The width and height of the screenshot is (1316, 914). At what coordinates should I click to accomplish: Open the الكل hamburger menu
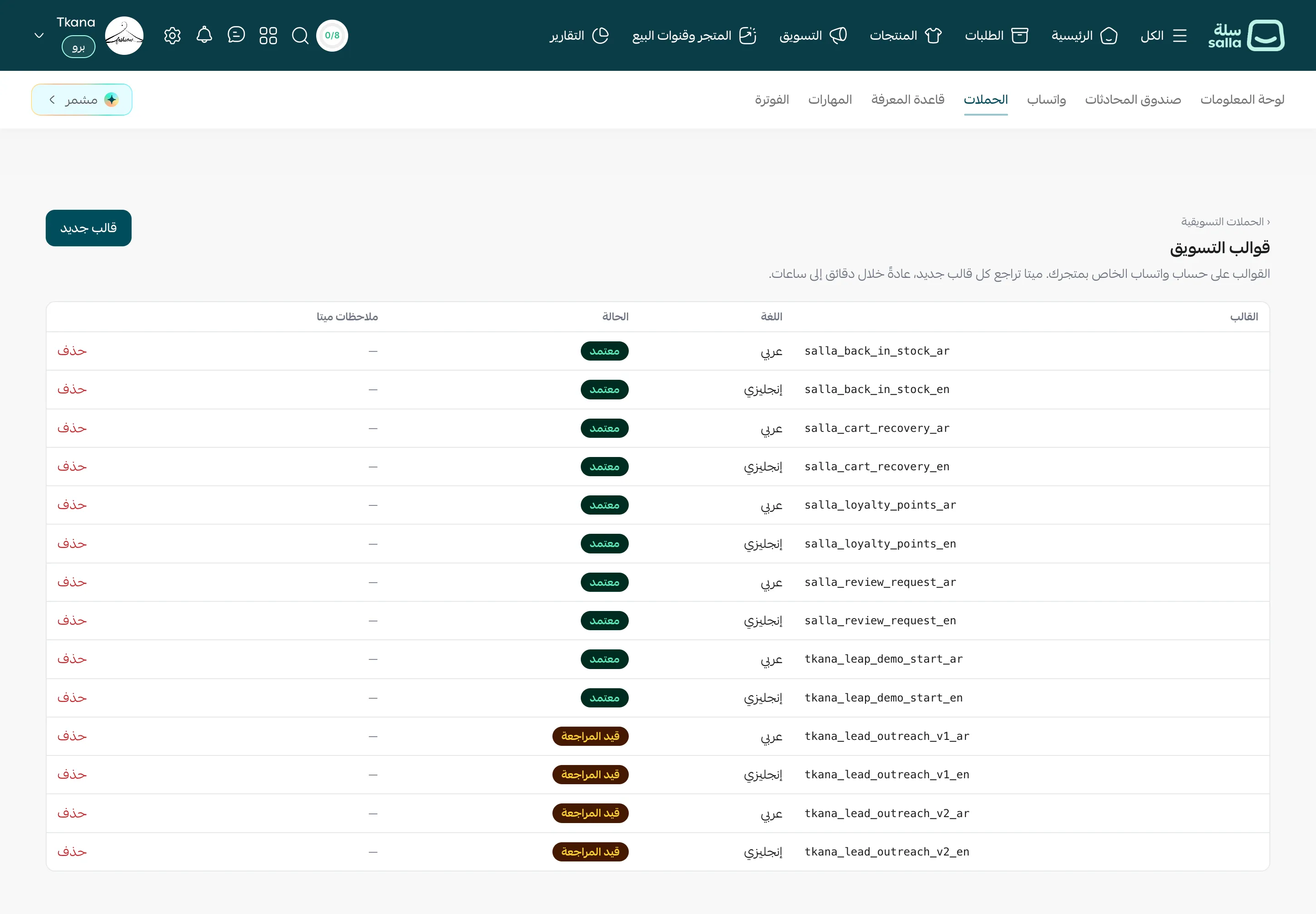1163,36
